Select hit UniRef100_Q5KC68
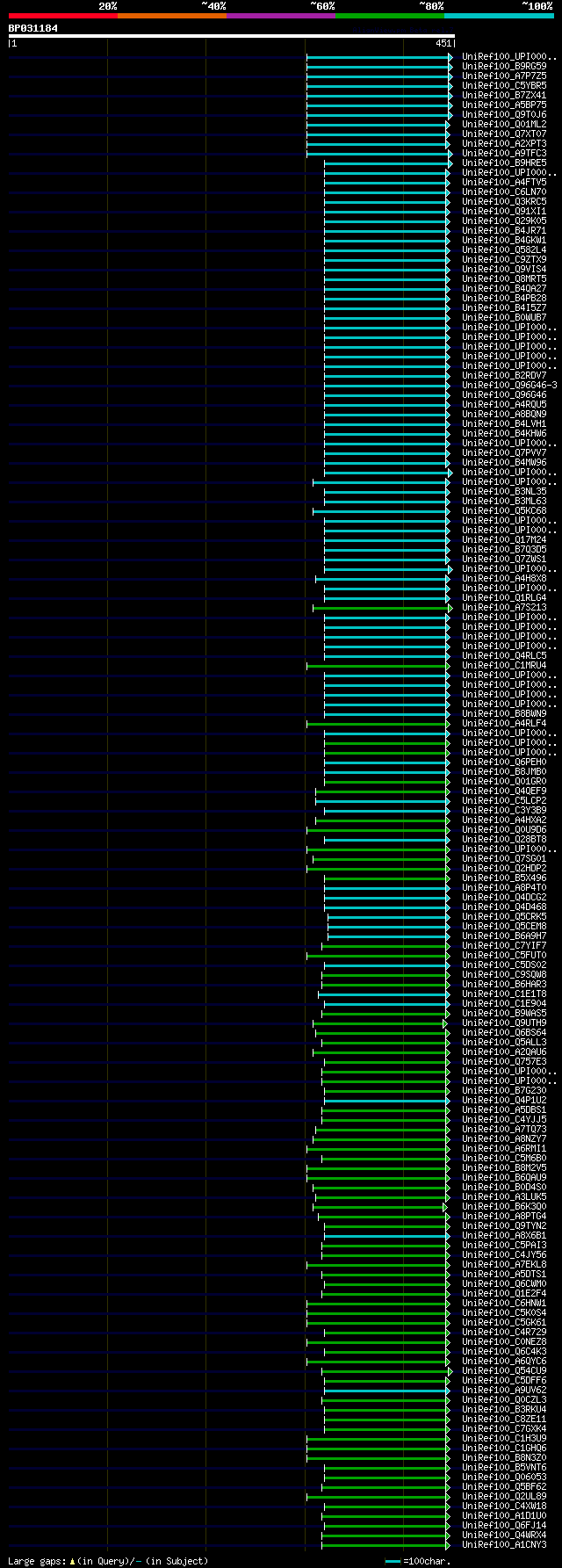Viewport: 562px width, 1568px height. tap(504, 510)
